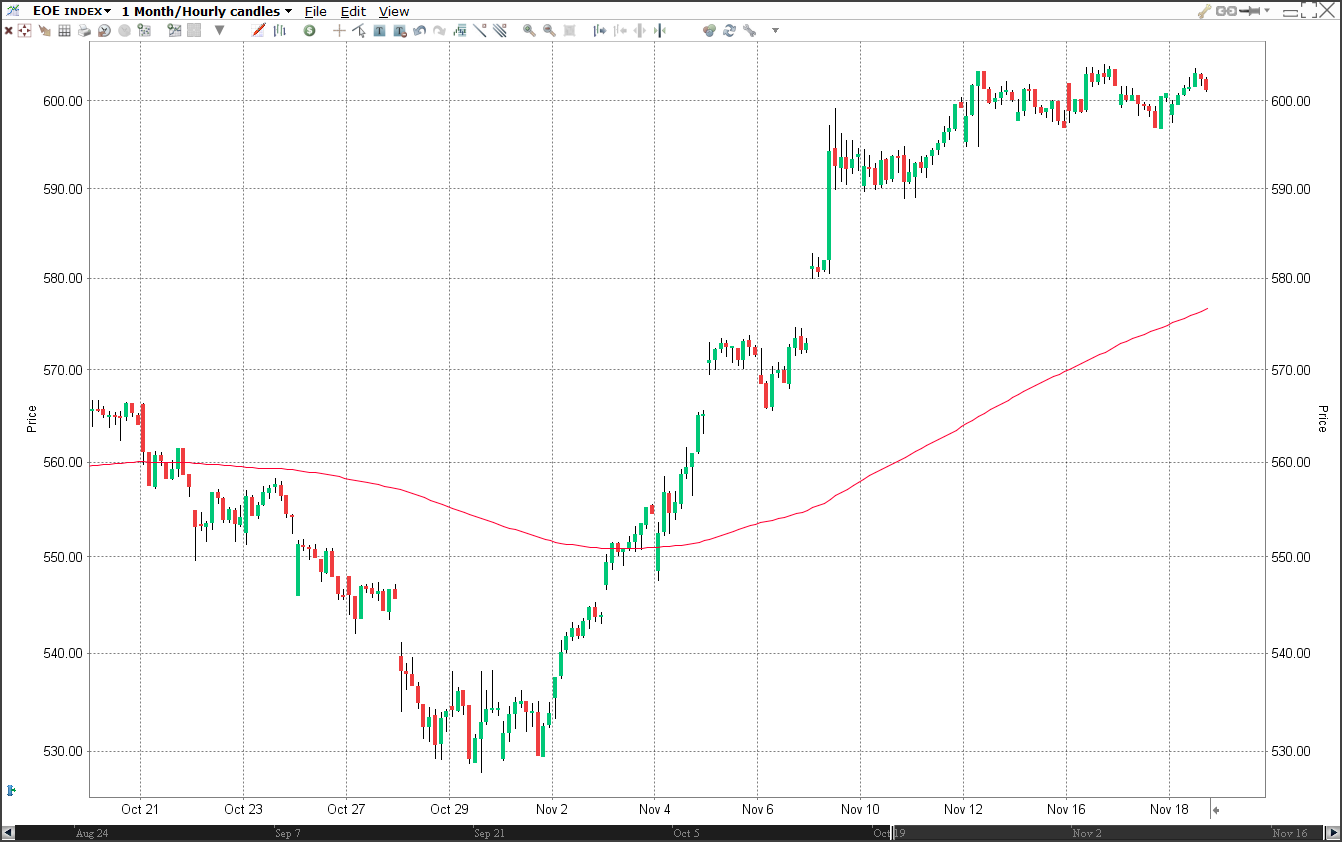1342x842 pixels.
Task: Click the green dollar sign icon
Action: point(309,31)
